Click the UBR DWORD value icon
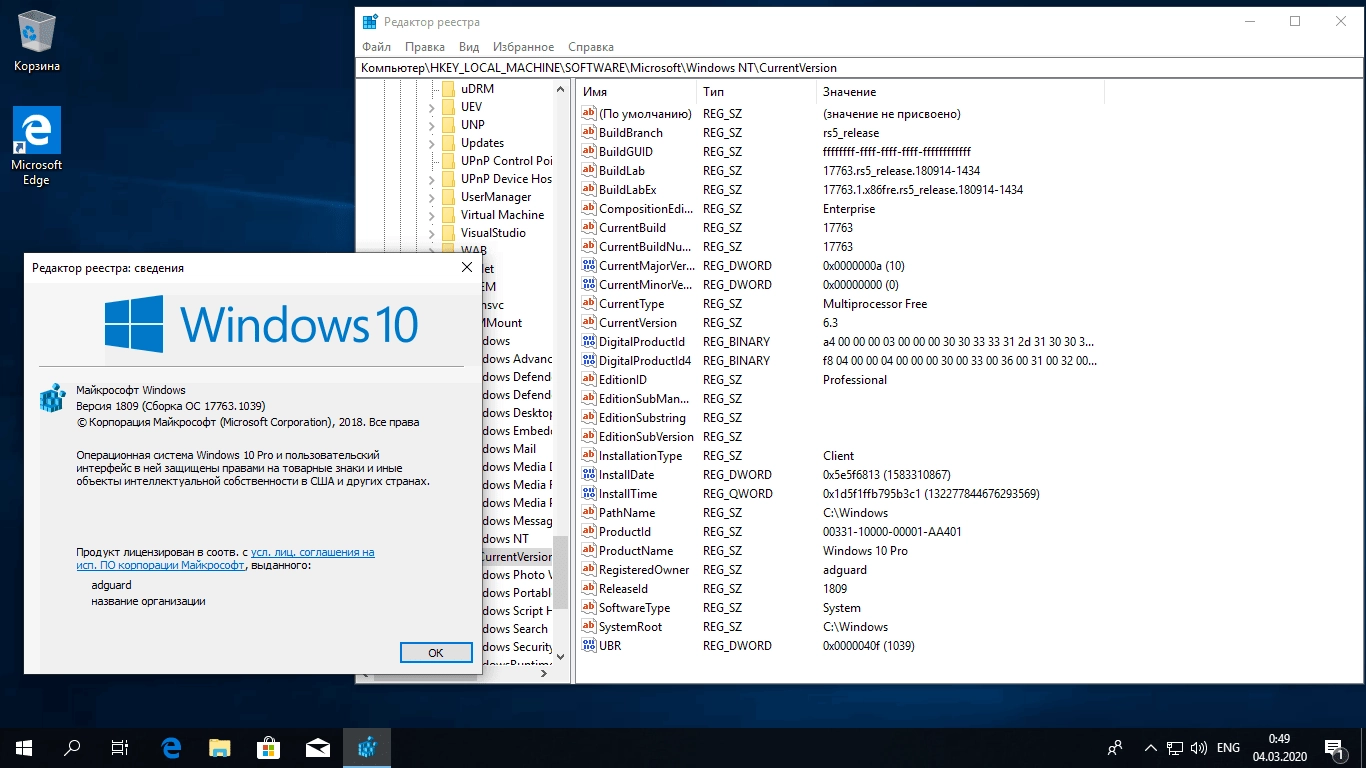Image resolution: width=1366 pixels, height=768 pixels. tap(589, 646)
